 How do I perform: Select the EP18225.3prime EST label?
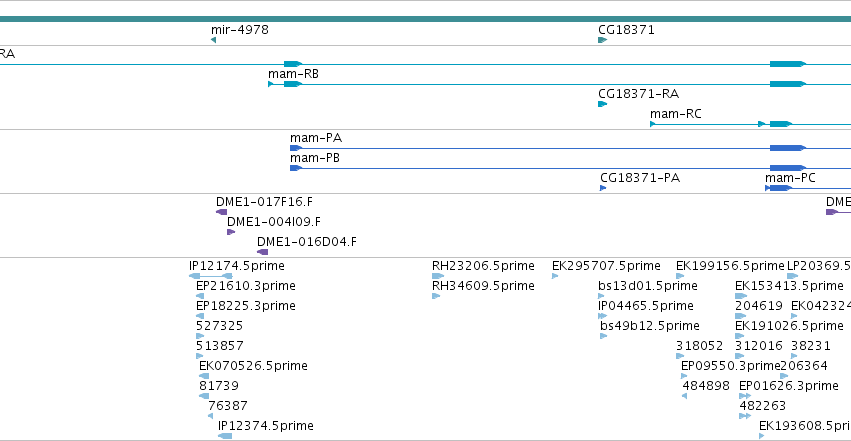click(x=246, y=306)
